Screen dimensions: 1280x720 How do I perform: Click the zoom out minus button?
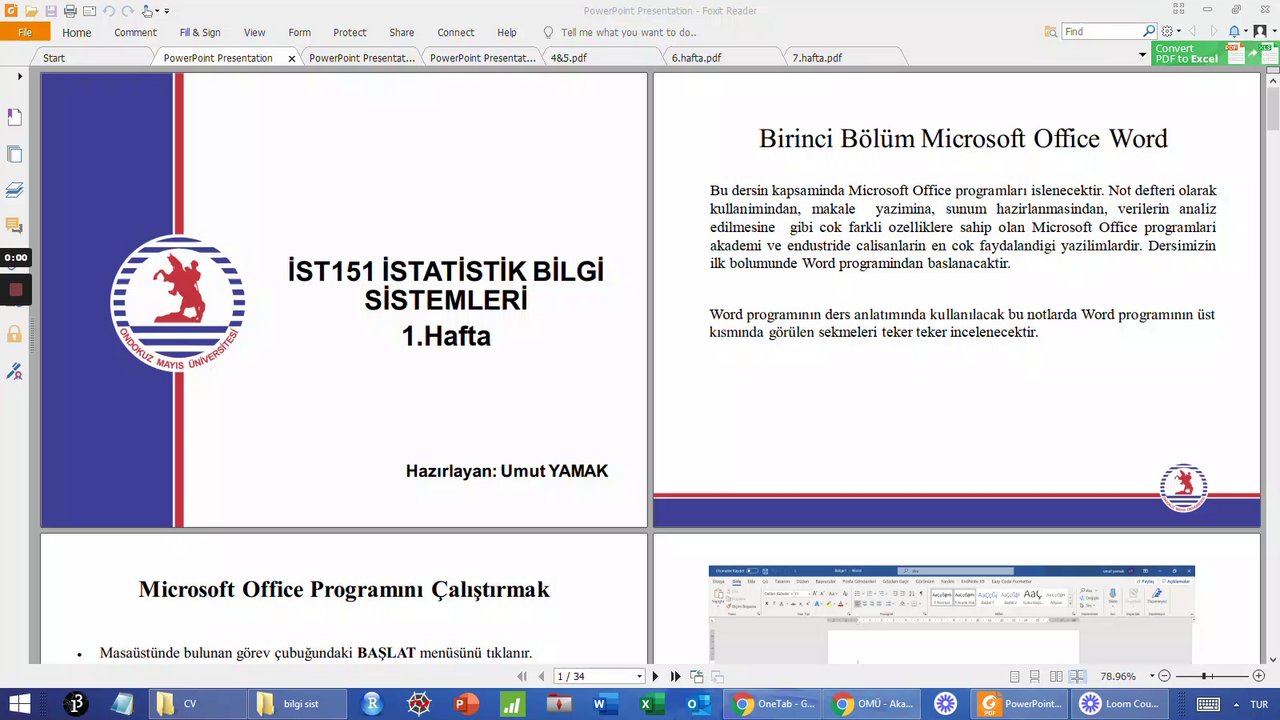coord(1165,677)
